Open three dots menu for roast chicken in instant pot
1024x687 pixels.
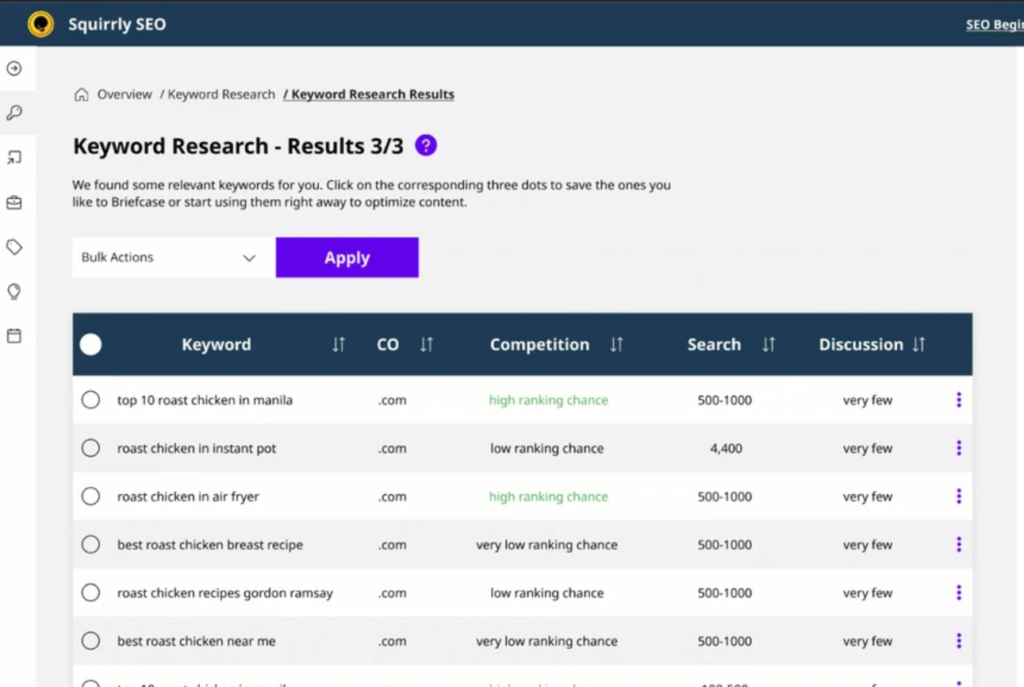point(959,448)
